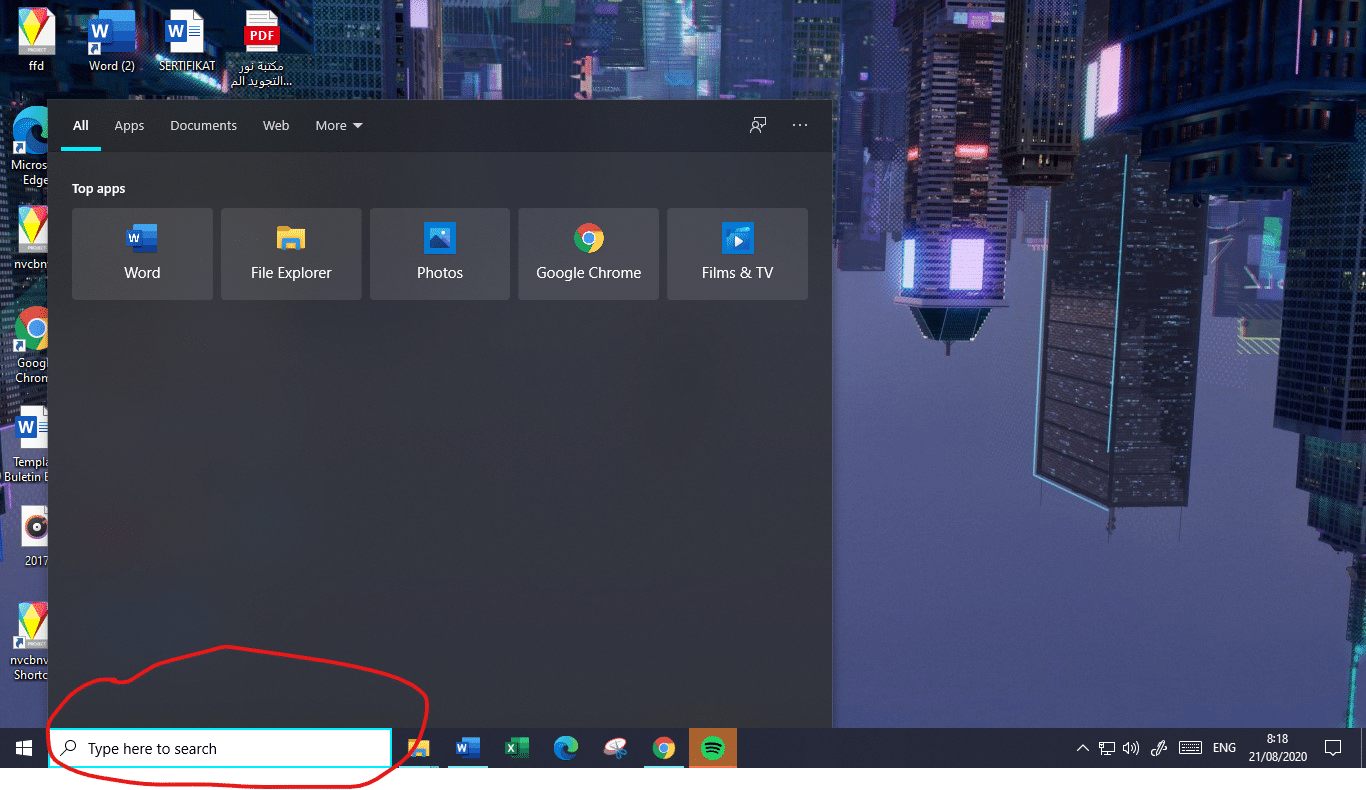This screenshot has width=1366, height=790.
Task: Focus the 'Type here to search' box
Action: [x=220, y=748]
